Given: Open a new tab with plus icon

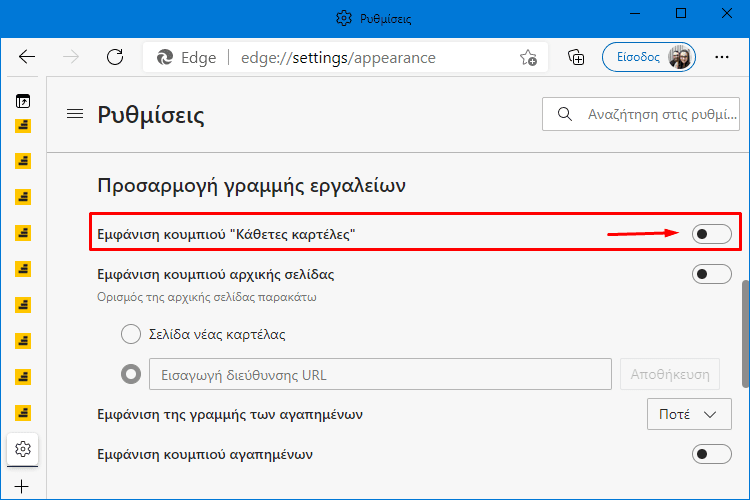Looking at the screenshot, I should pos(22,486).
